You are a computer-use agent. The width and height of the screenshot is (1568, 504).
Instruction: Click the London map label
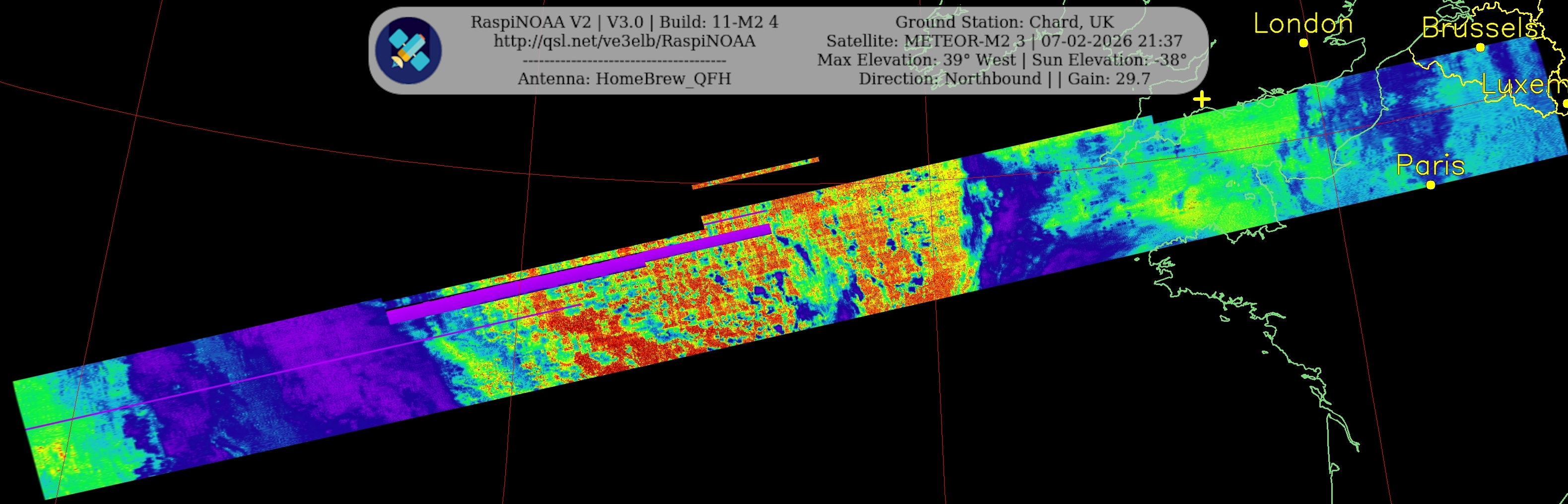click(x=1302, y=24)
